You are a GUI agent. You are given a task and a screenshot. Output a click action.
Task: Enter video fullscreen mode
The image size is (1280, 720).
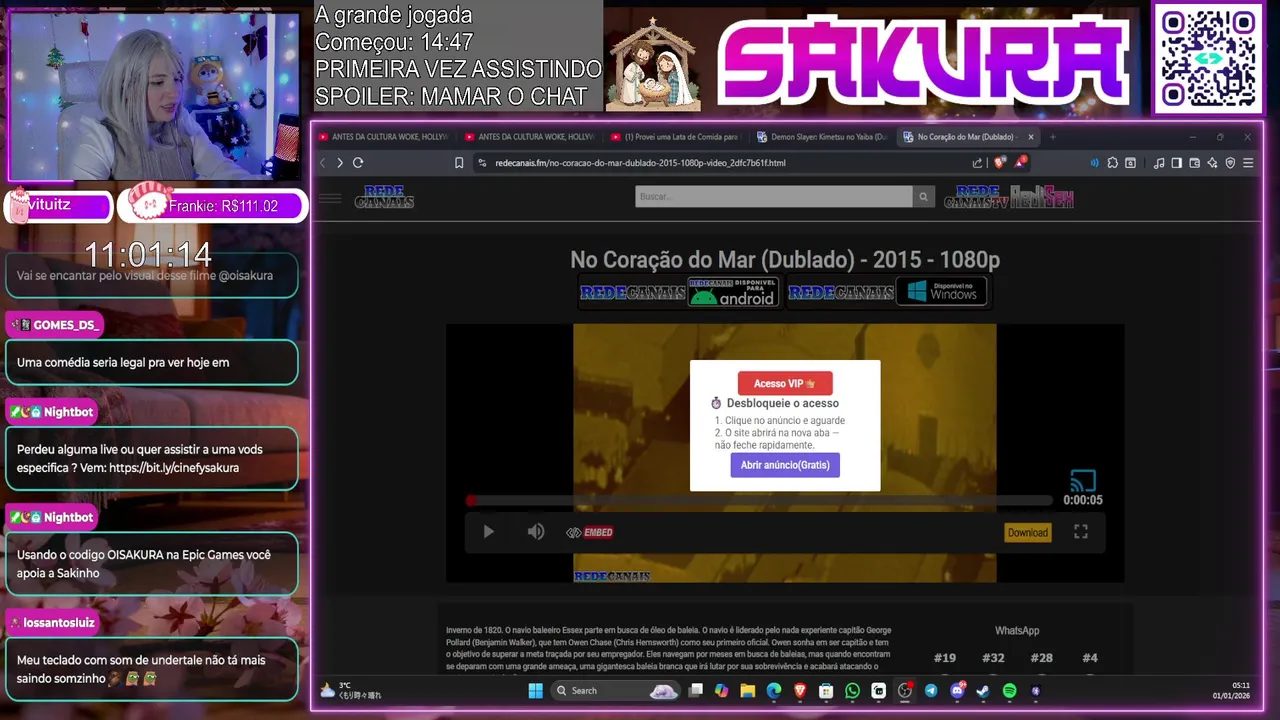pos(1081,532)
